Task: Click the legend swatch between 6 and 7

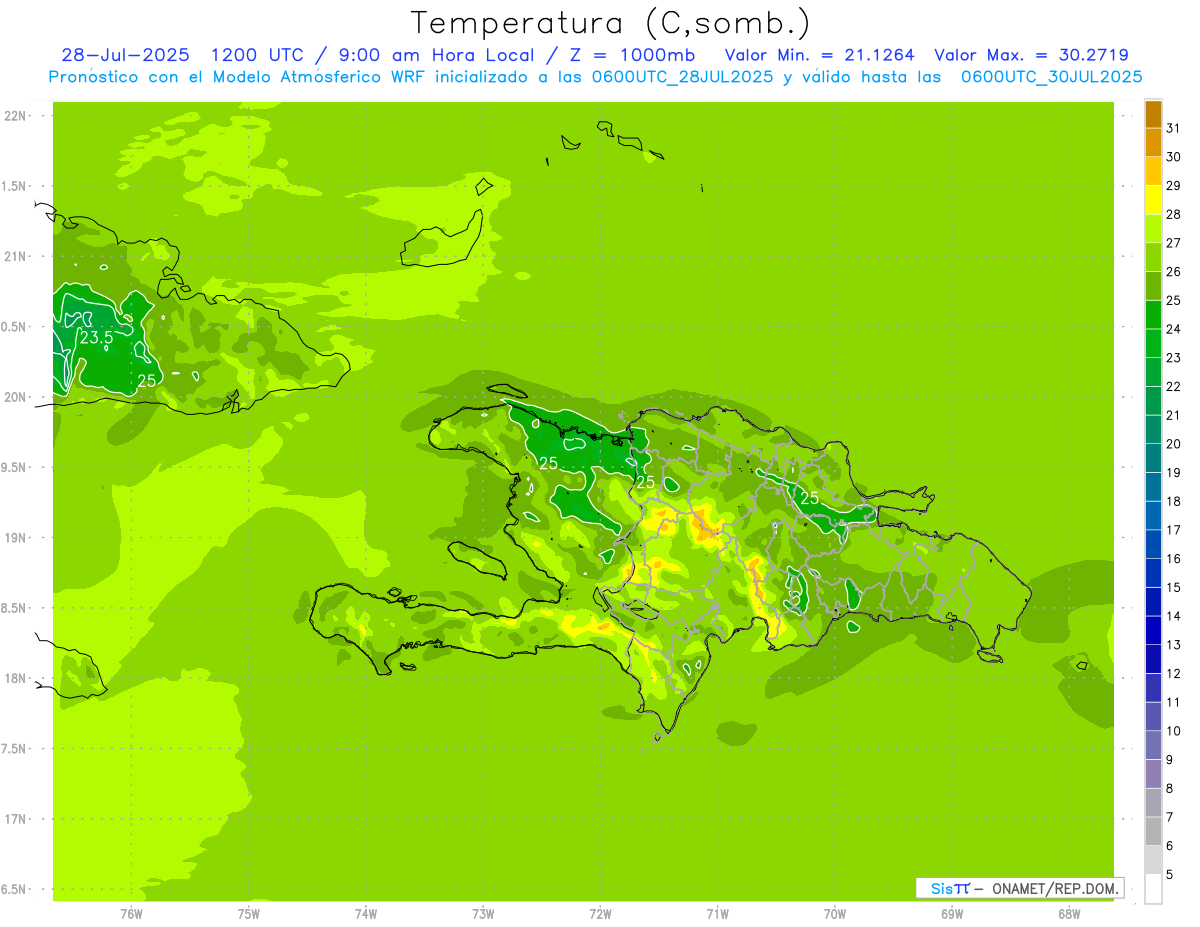Action: coord(1153,832)
